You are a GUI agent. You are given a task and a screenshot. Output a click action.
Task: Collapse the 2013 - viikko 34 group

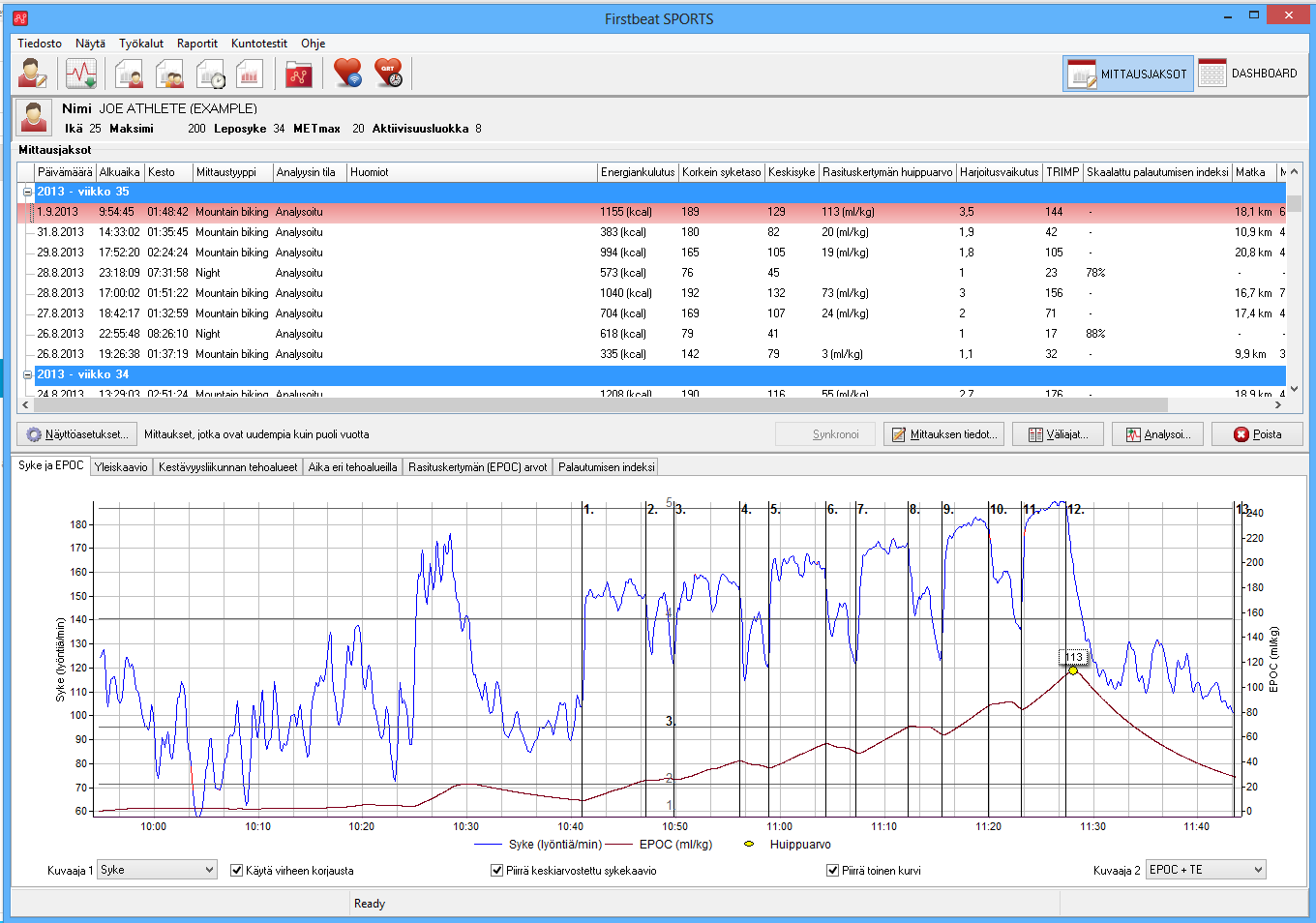27,374
